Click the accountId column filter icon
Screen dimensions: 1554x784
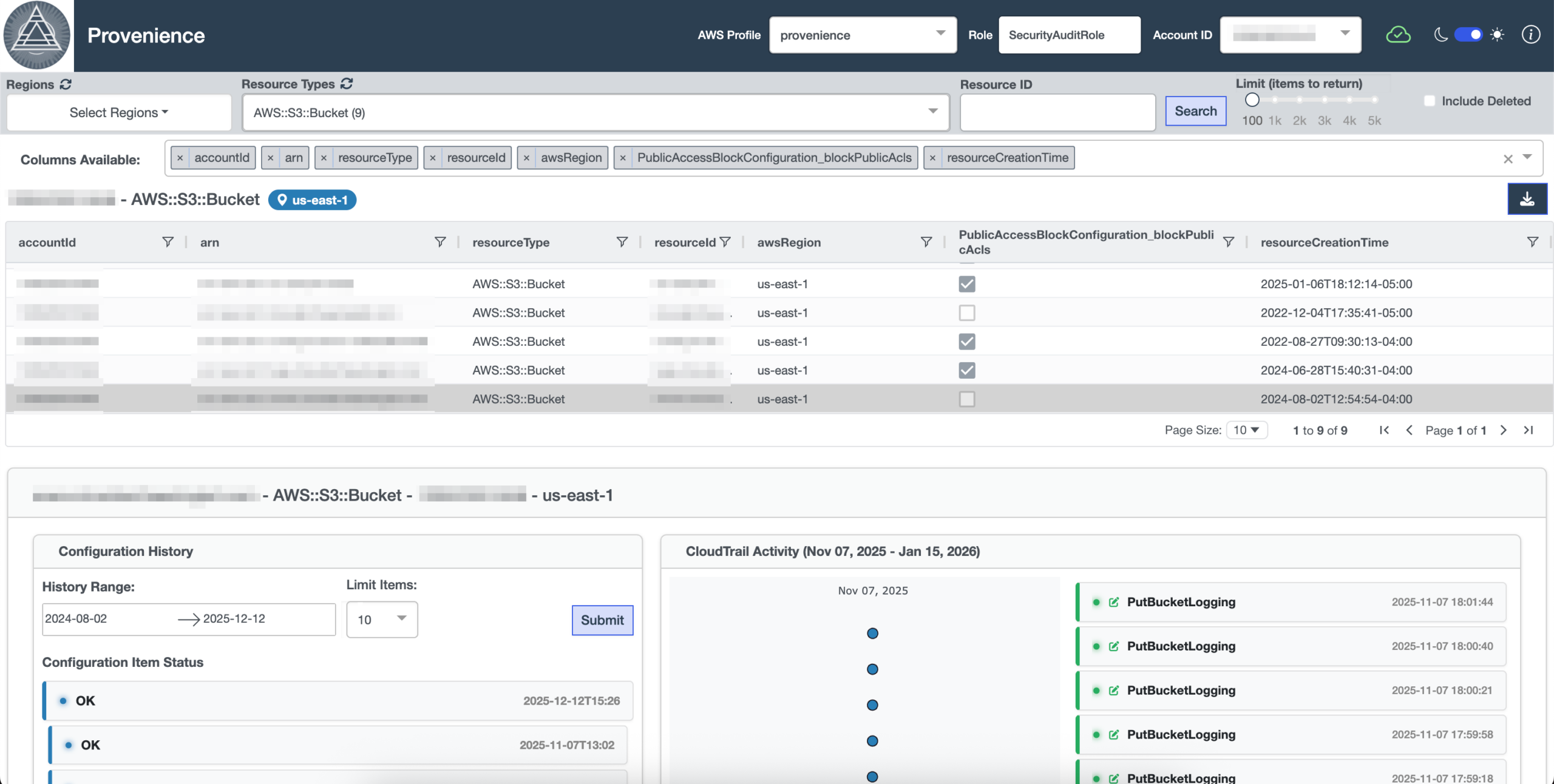[168, 242]
